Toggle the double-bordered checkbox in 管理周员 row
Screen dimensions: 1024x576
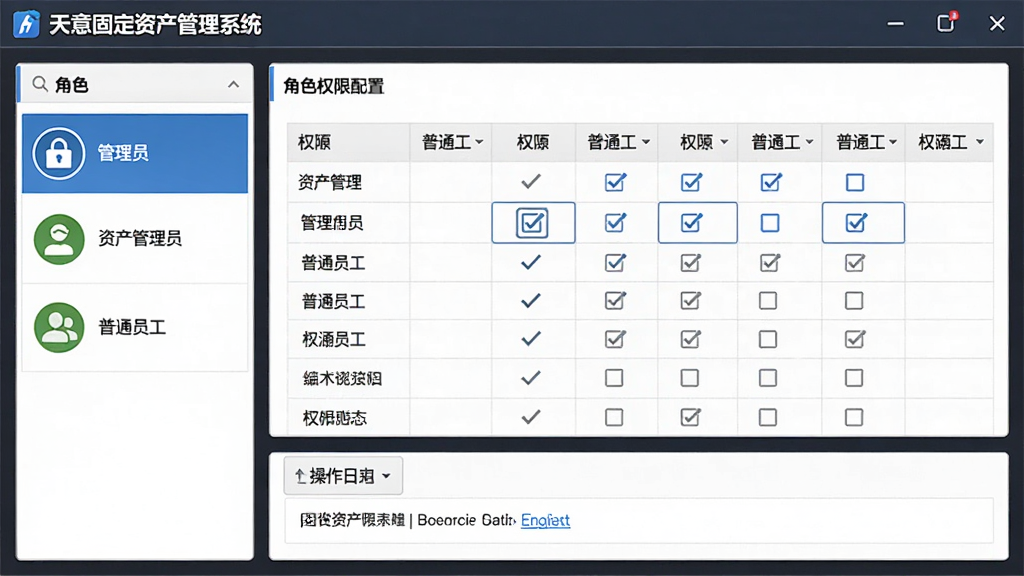tap(532, 223)
